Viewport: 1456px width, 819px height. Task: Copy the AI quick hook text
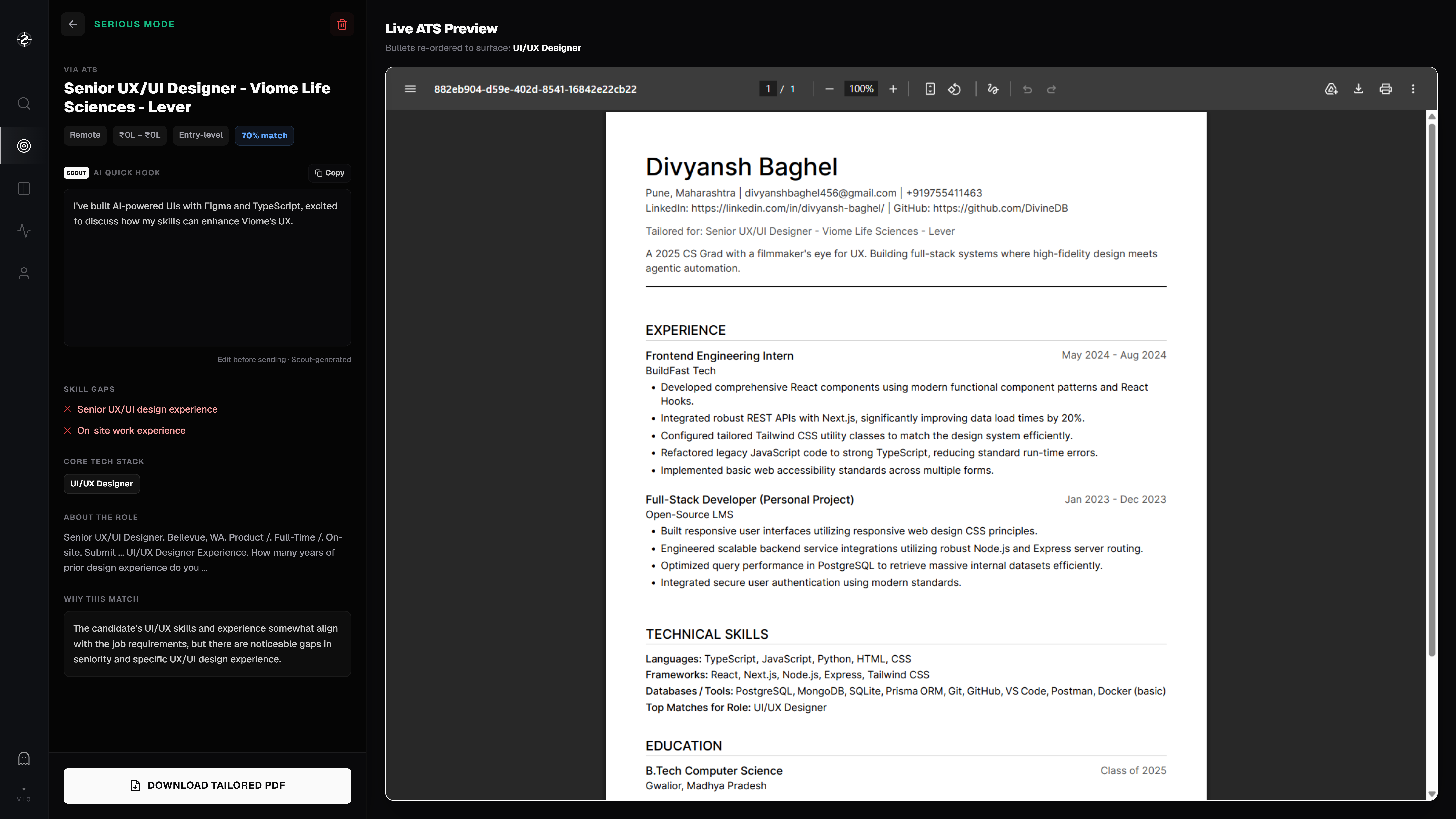coord(329,173)
